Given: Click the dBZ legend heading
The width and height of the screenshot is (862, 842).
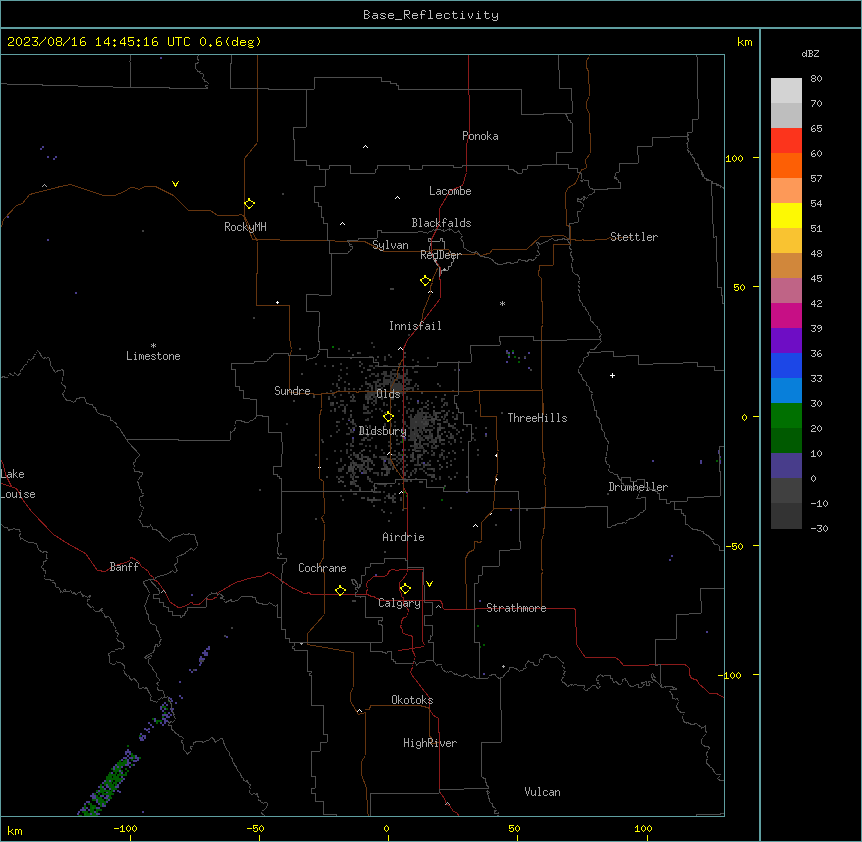Looking at the screenshot, I should tap(810, 53).
